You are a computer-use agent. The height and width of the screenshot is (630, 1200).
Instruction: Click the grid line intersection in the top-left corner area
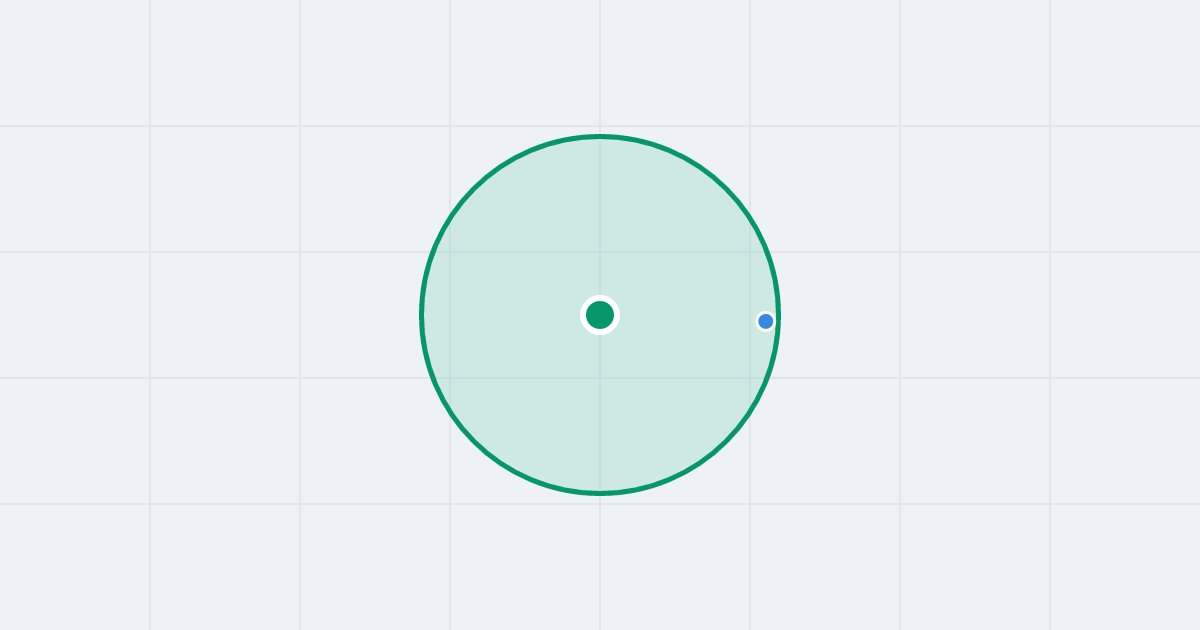tap(150, 126)
